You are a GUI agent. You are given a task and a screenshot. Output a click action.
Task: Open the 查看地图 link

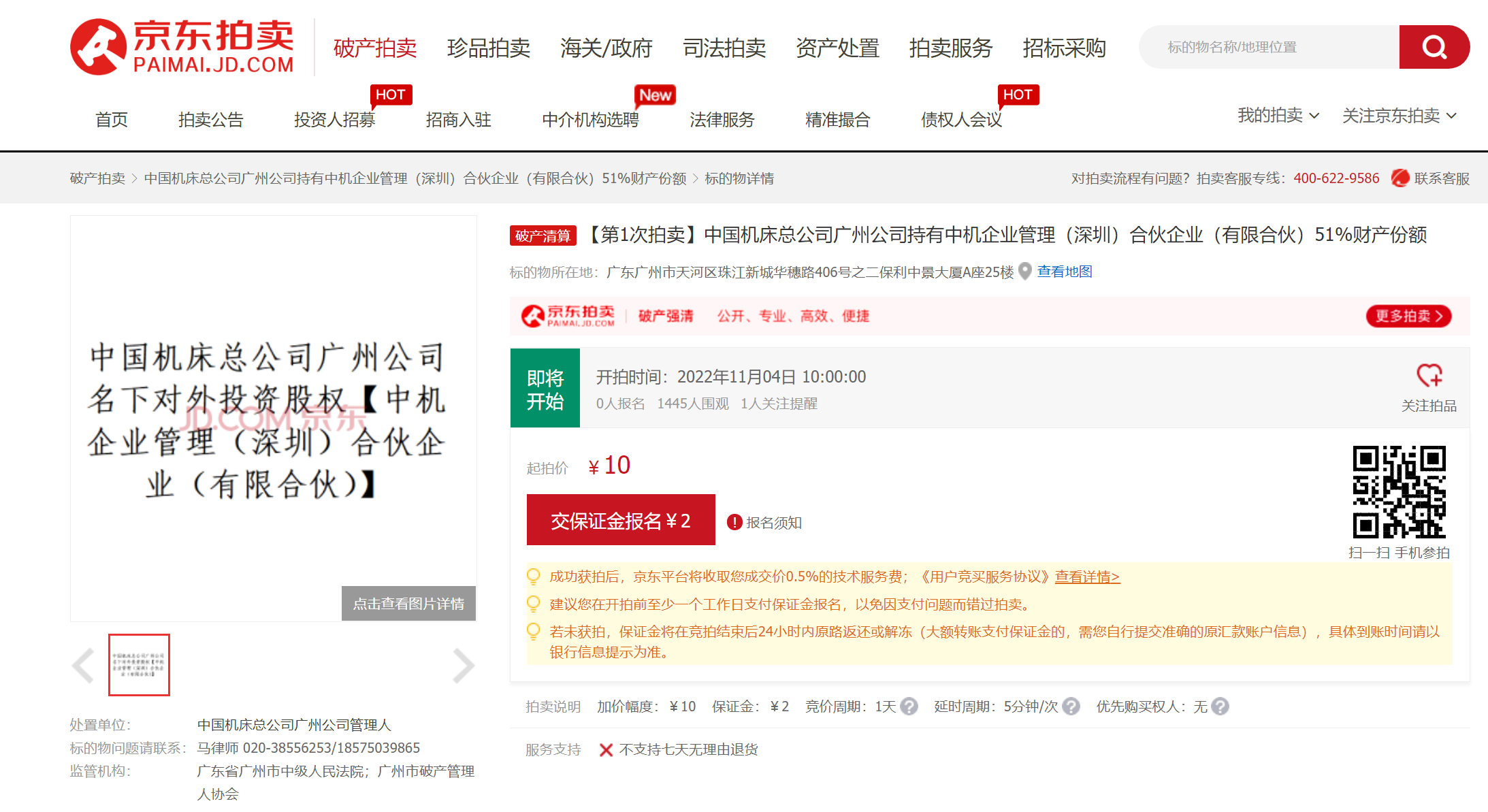(1065, 272)
